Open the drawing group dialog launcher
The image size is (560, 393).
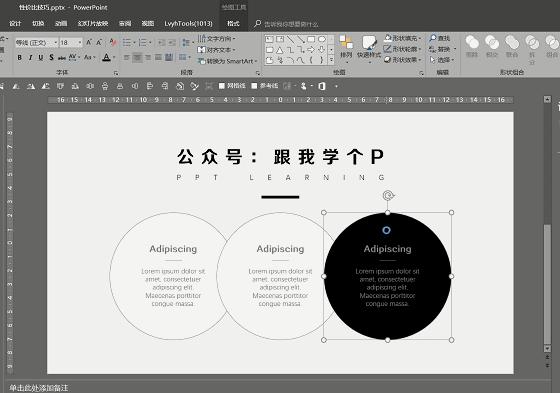click(421, 73)
